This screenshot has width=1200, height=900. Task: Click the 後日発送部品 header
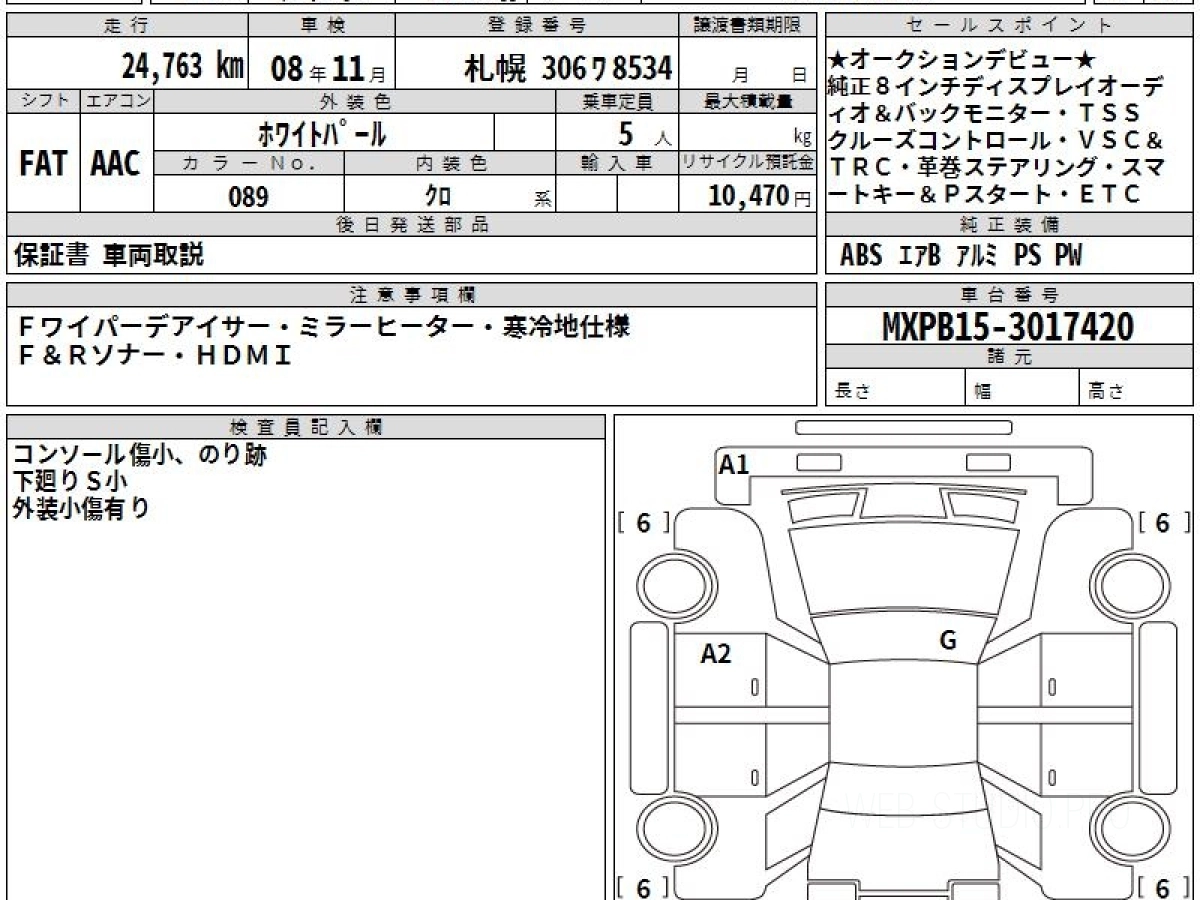click(x=411, y=225)
